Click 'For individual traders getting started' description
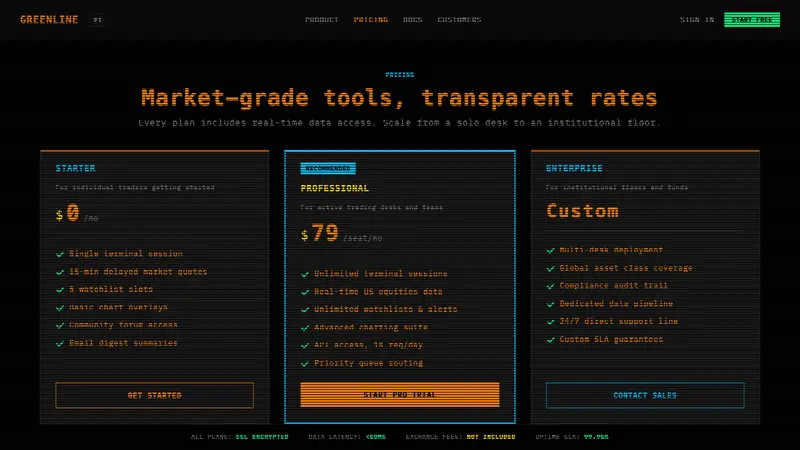The width and height of the screenshot is (800, 450). tap(135, 187)
